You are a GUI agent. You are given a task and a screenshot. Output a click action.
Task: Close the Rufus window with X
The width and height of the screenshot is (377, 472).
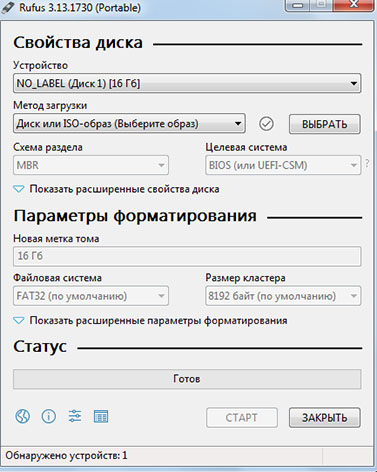click(353, 5)
